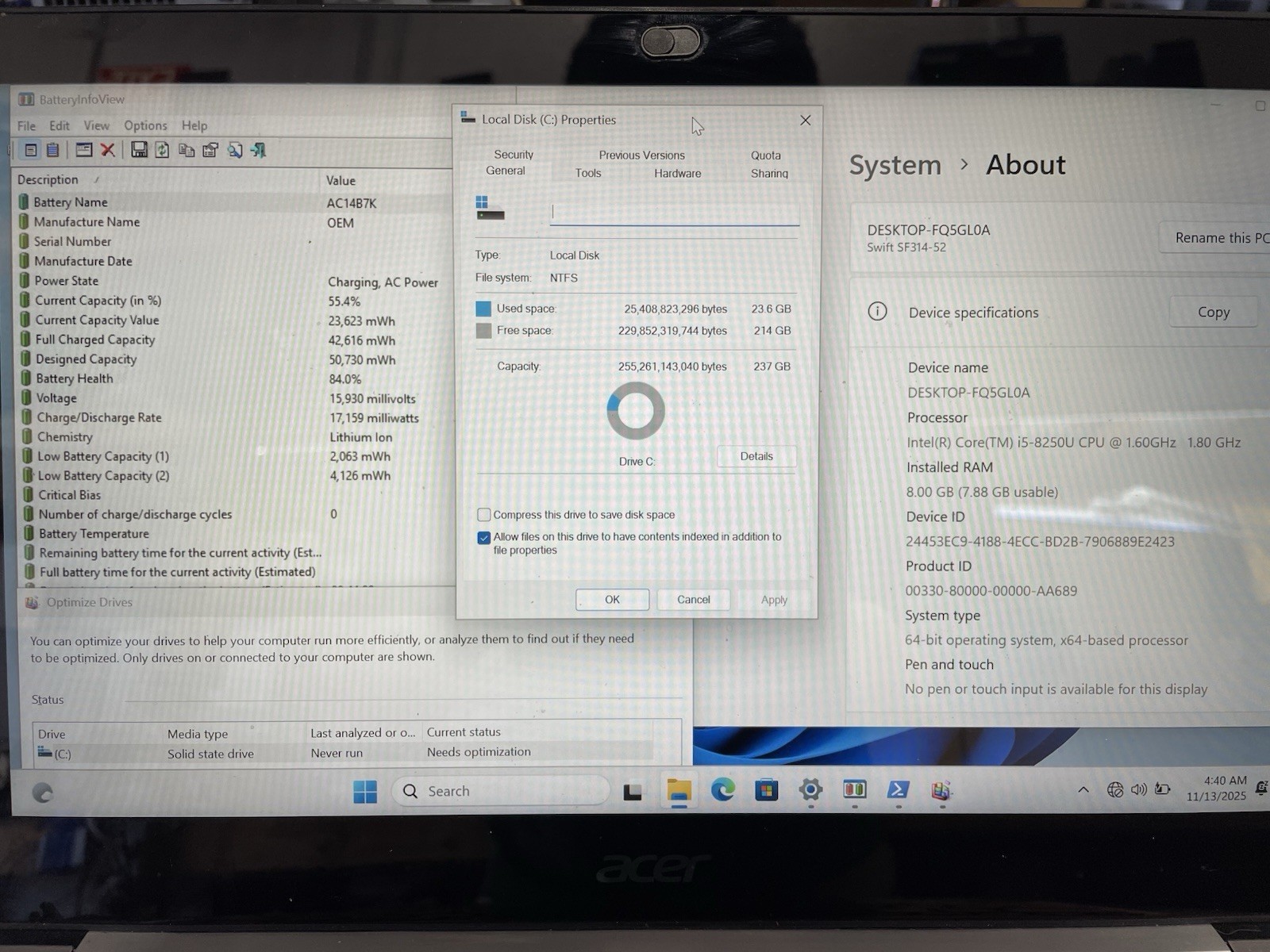Open the File menu in BatteryInfoView

click(26, 125)
